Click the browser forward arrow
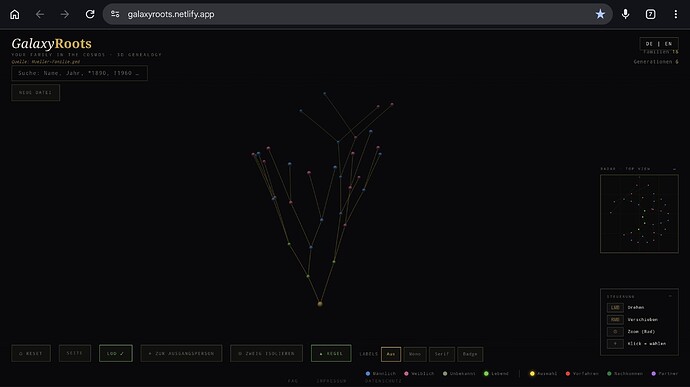The width and height of the screenshot is (690, 387). click(65, 14)
